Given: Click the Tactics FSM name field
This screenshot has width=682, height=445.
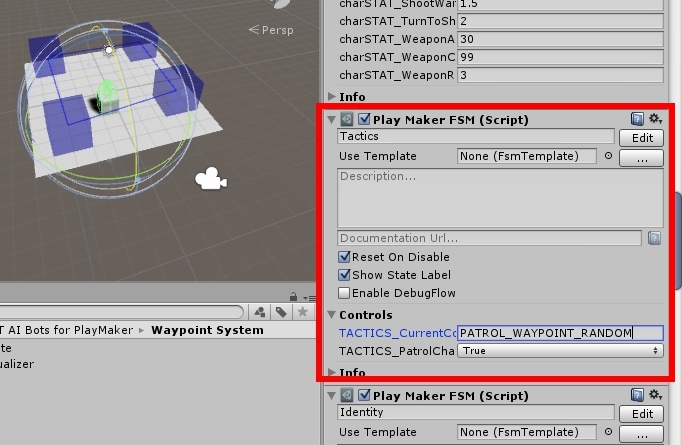Looking at the screenshot, I should [476, 136].
